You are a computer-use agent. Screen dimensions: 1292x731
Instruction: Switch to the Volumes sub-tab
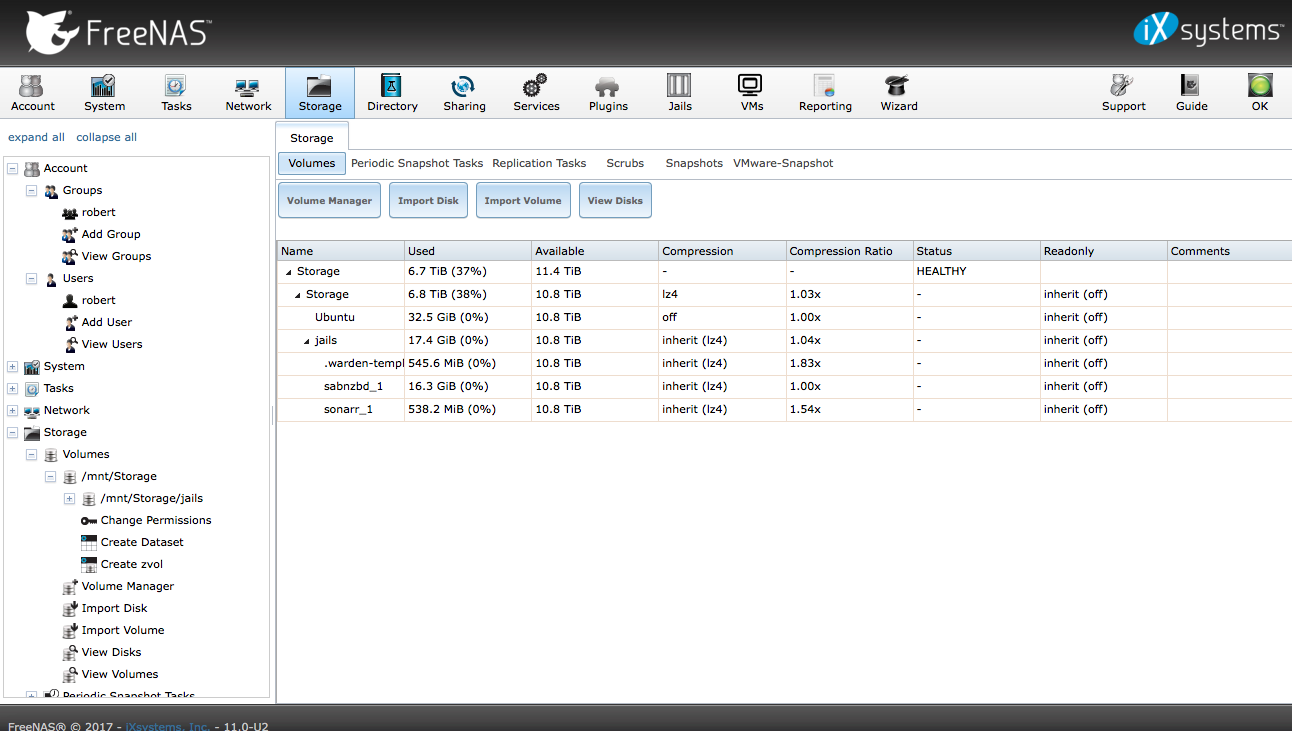[x=312, y=163]
